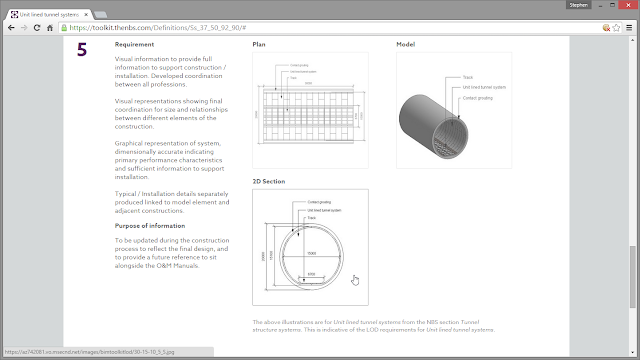Open the 2D Section drawing thumbnail
Screen dimensions: 640x360
[x=310, y=247]
